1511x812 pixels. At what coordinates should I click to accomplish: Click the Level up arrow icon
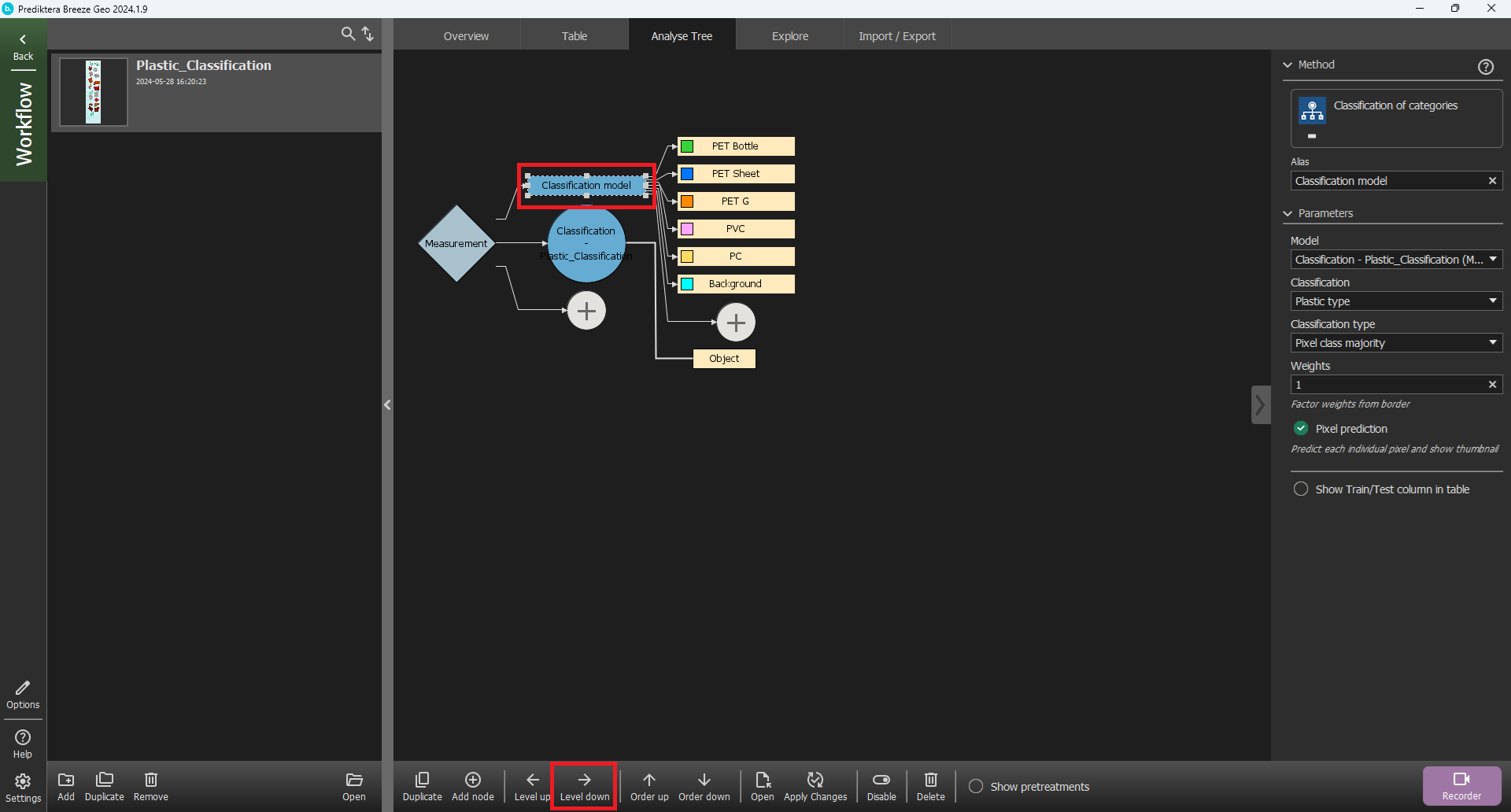click(532, 780)
